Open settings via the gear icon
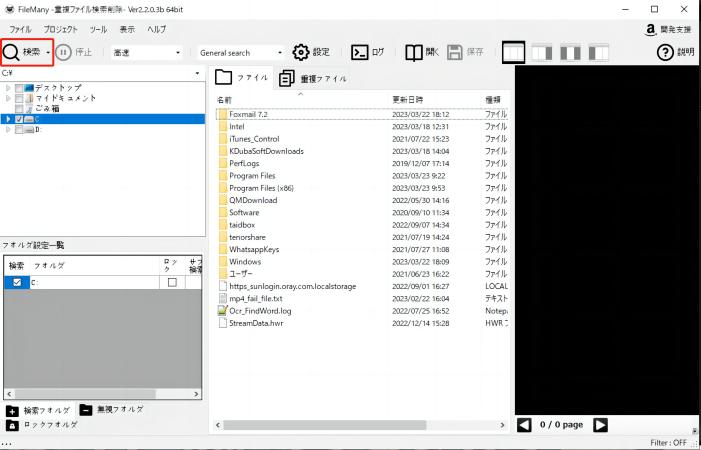 (301, 52)
